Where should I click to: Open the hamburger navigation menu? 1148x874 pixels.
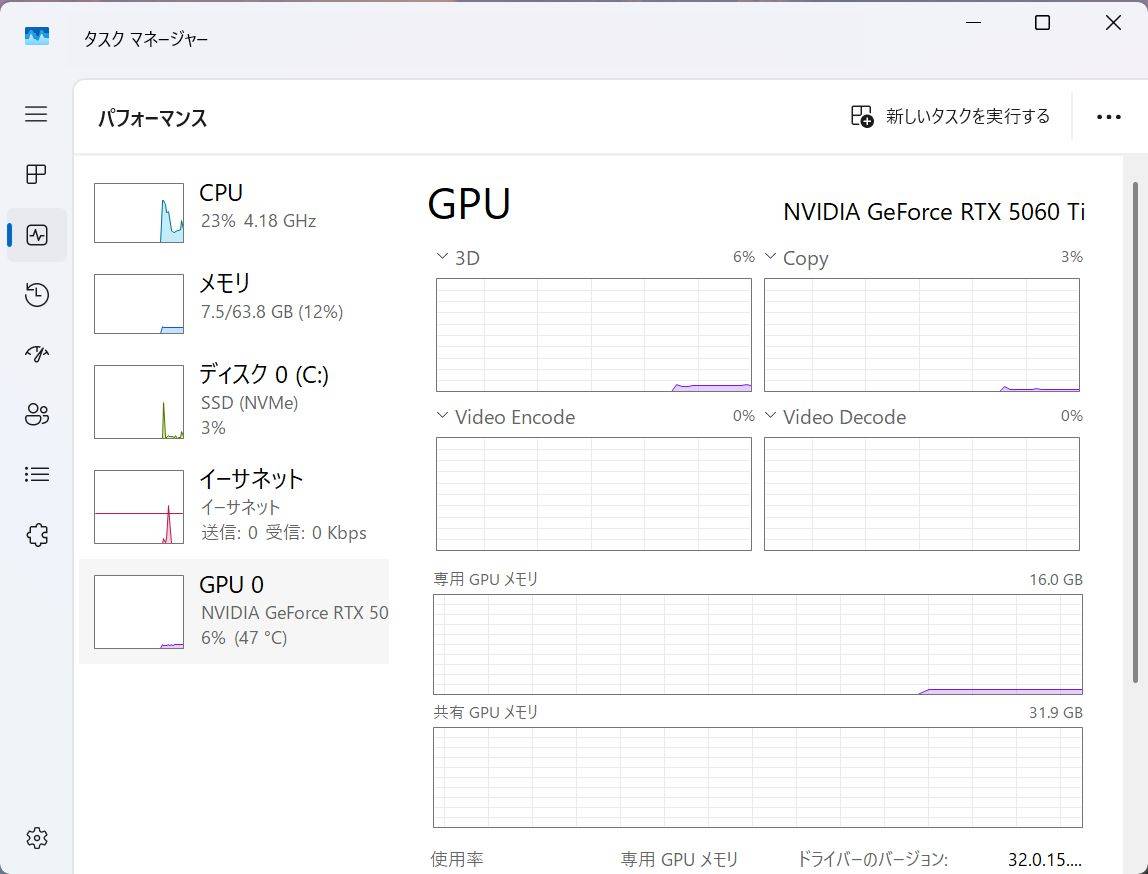point(36,114)
